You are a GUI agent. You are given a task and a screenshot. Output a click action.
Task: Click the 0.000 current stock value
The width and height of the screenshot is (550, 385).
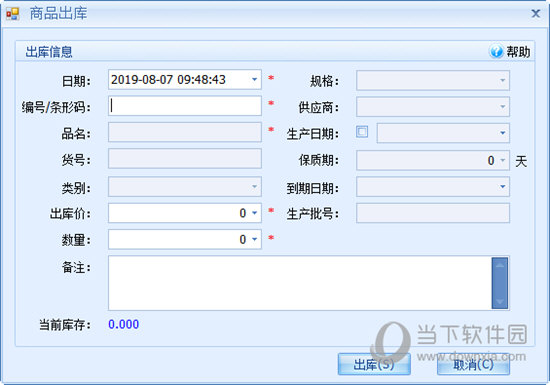[123, 324]
